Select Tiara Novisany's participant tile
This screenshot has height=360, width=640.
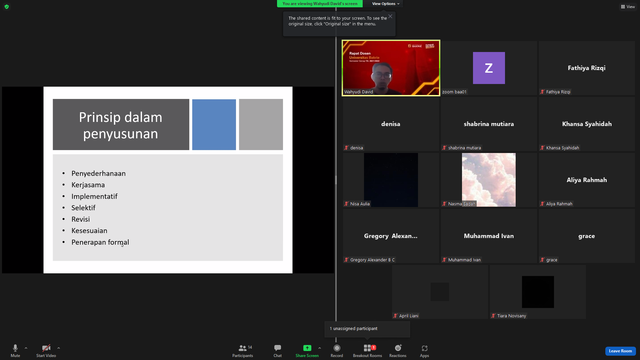point(538,292)
